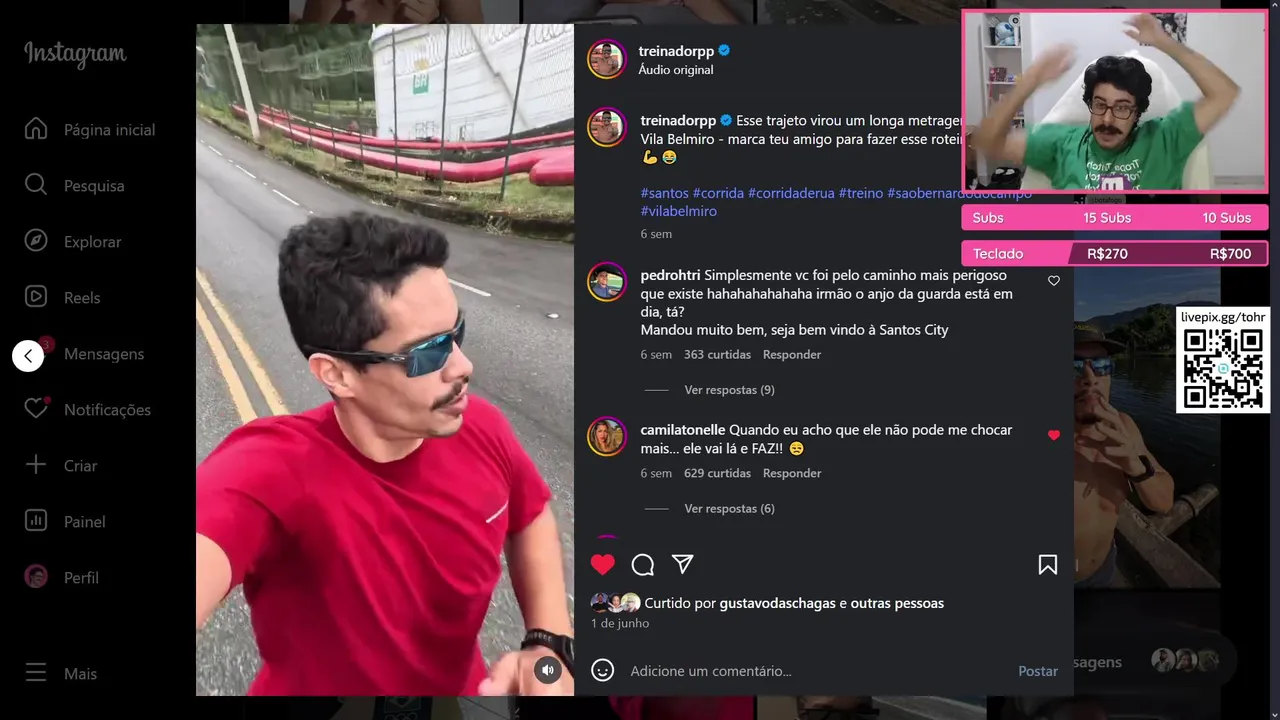The image size is (1280, 720).
Task: Open emoji picker in comment box
Action: [x=602, y=670]
